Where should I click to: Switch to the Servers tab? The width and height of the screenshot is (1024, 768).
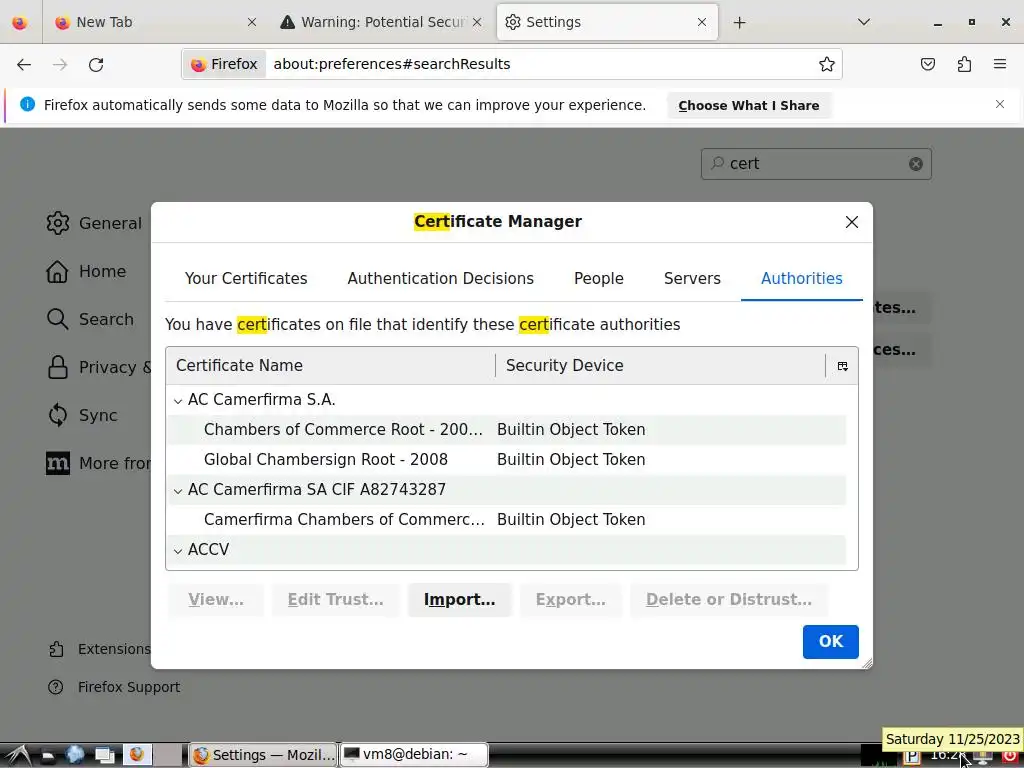(692, 279)
